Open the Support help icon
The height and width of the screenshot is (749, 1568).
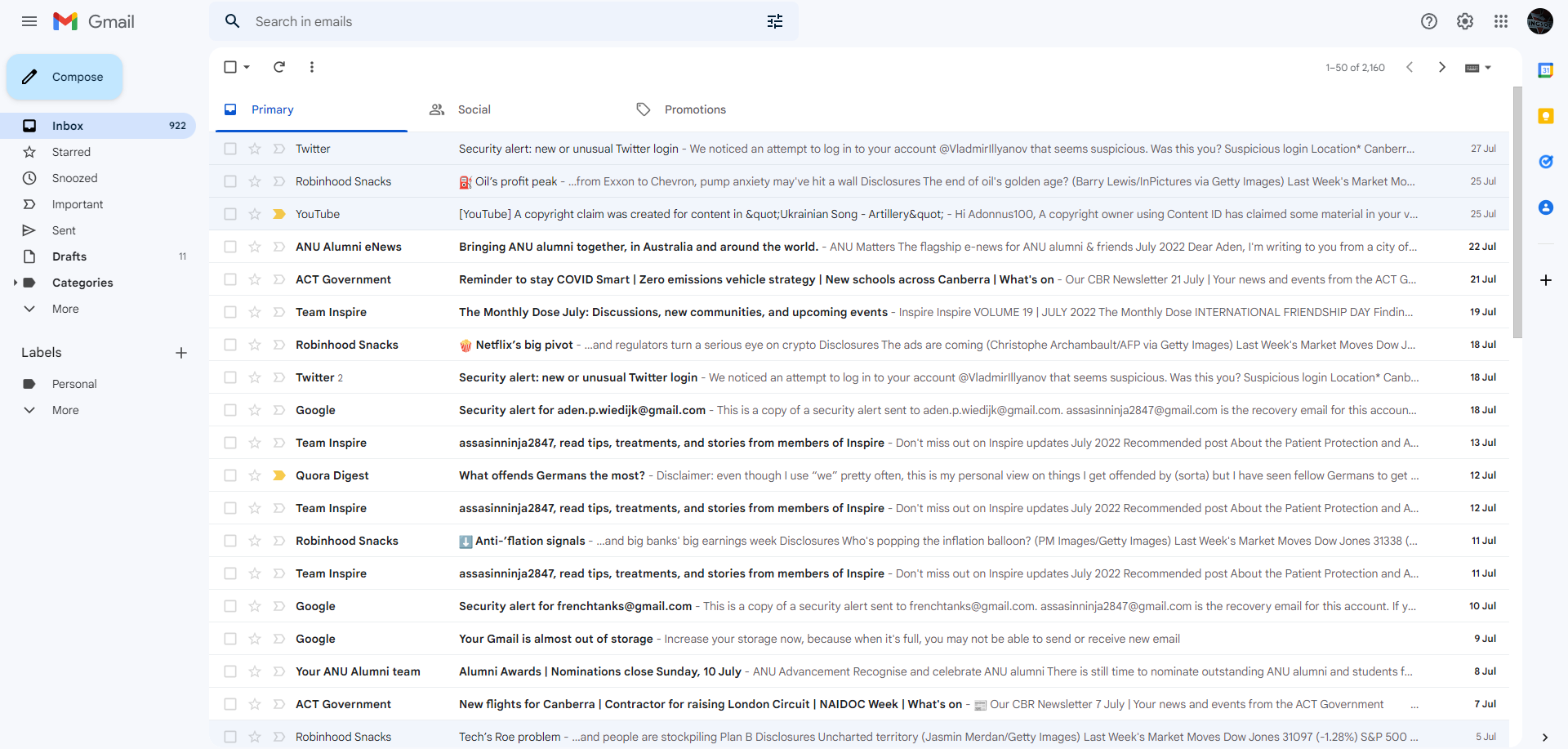(x=1429, y=21)
